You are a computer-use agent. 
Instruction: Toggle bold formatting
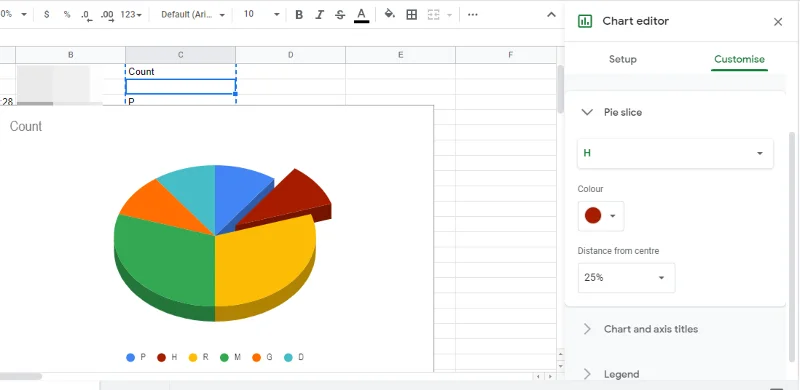(299, 15)
